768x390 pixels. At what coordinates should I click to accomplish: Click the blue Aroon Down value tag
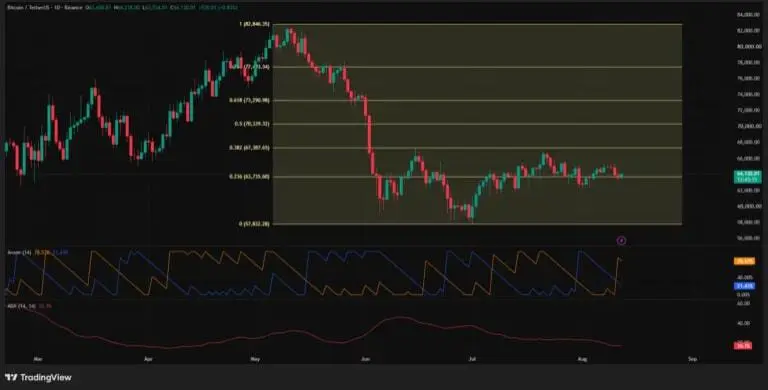744,286
